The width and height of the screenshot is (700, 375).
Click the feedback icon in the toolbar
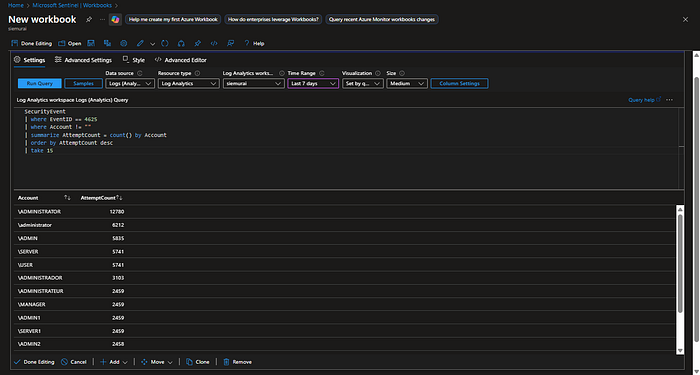point(230,43)
